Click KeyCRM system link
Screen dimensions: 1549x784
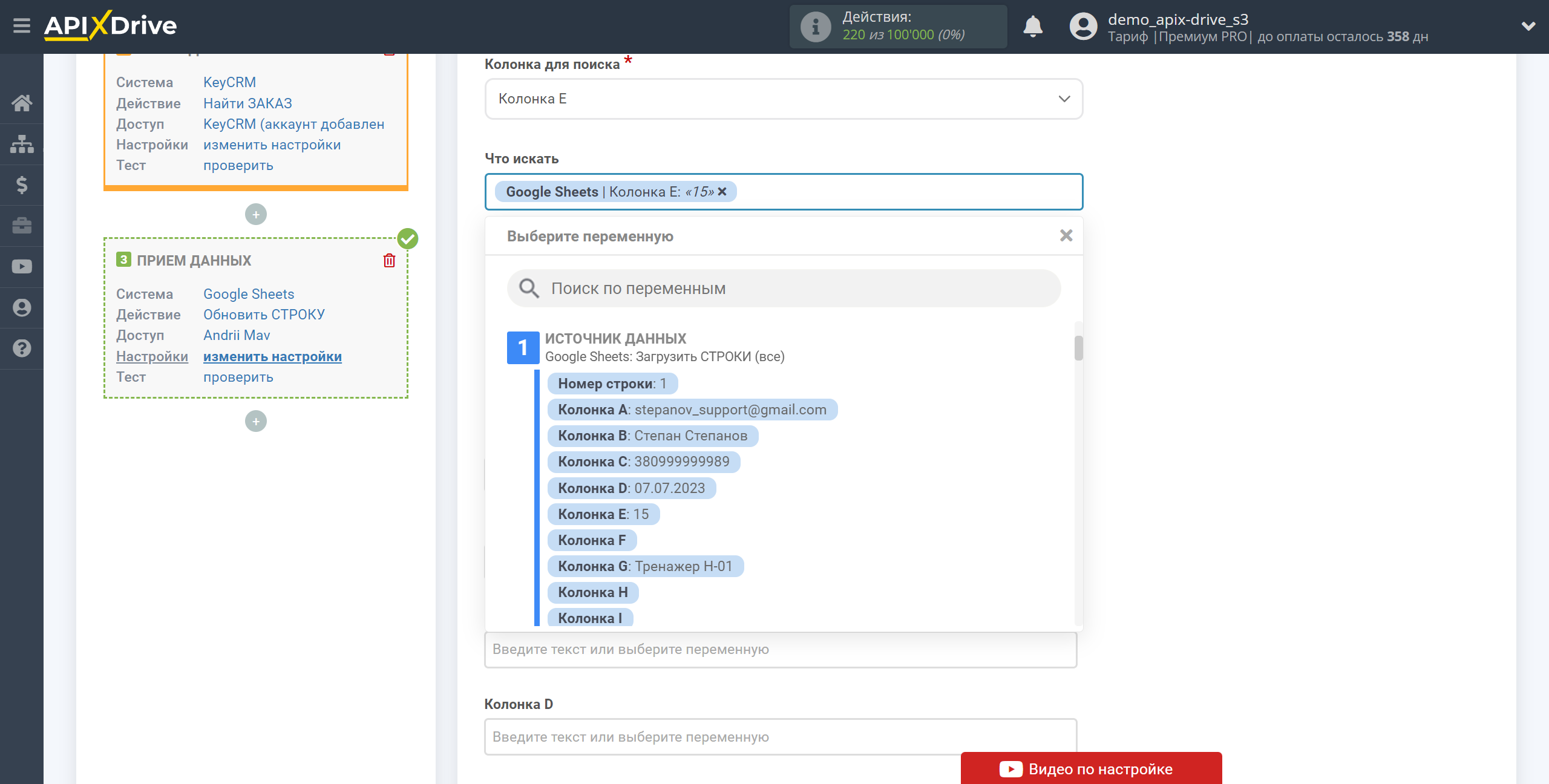[x=229, y=82]
